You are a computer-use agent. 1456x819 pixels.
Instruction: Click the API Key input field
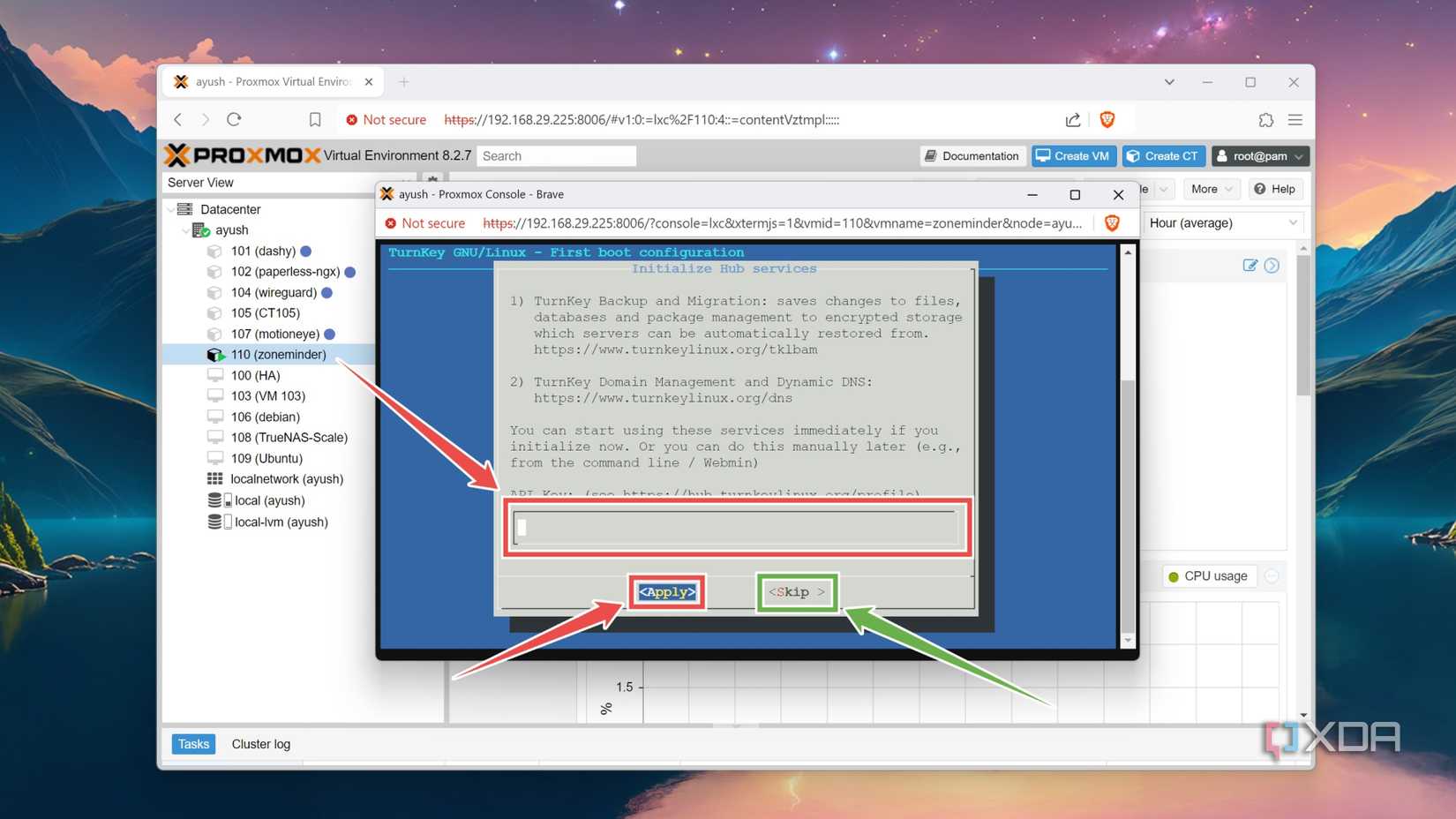[737, 527]
